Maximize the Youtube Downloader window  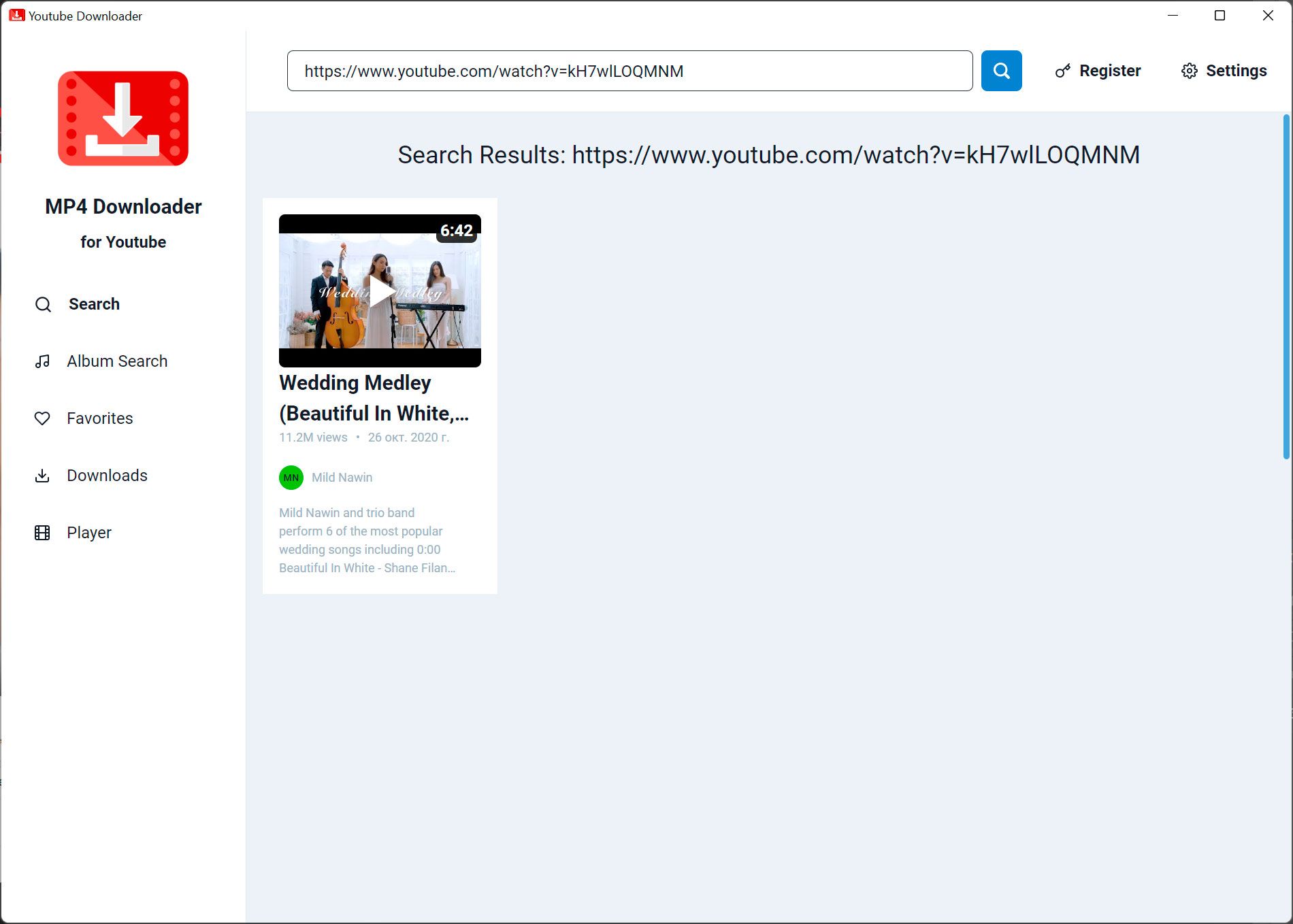[1220, 16]
